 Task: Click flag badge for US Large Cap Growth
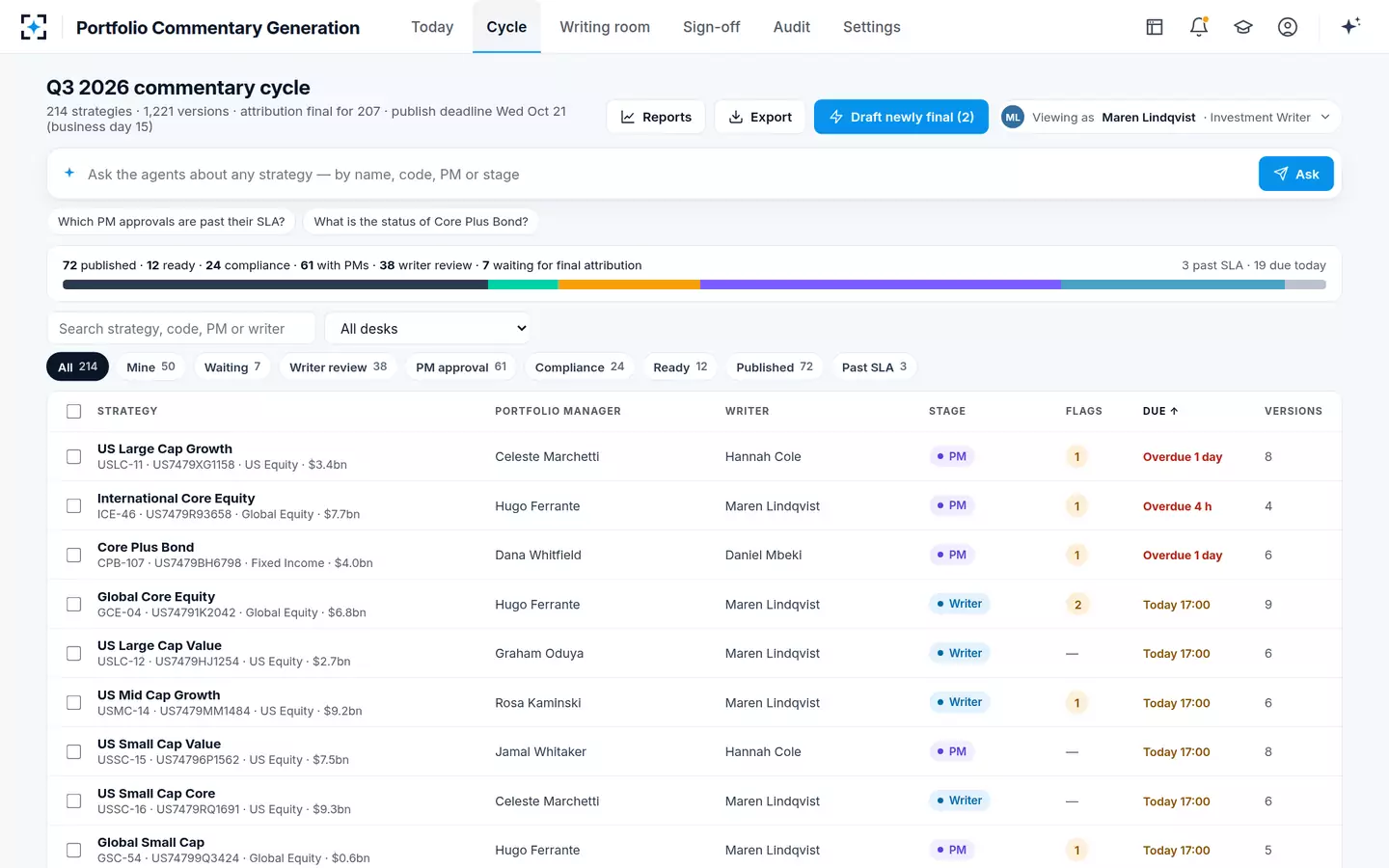(x=1077, y=457)
